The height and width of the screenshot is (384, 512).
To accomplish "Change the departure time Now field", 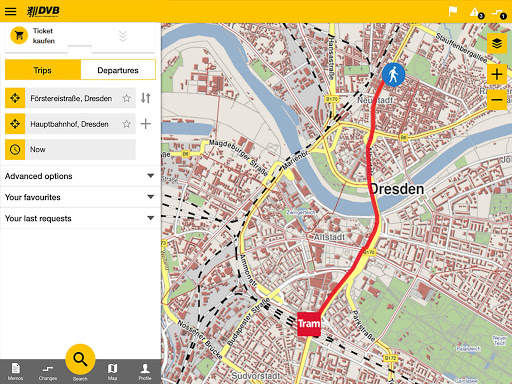I will (x=80, y=149).
